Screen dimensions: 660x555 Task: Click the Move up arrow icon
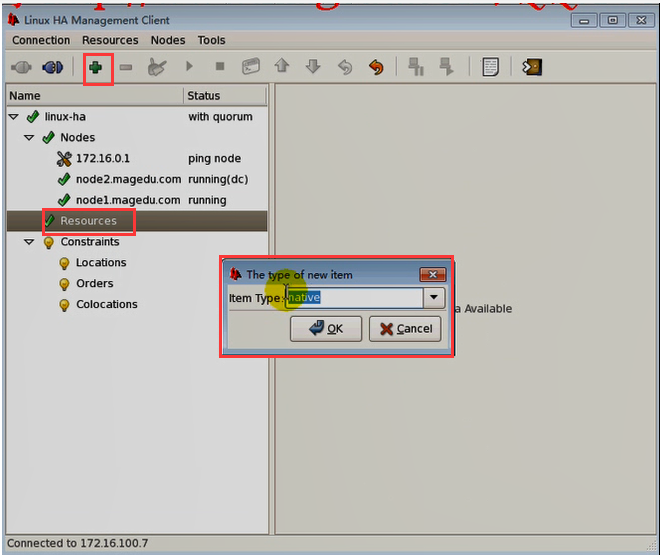282,66
